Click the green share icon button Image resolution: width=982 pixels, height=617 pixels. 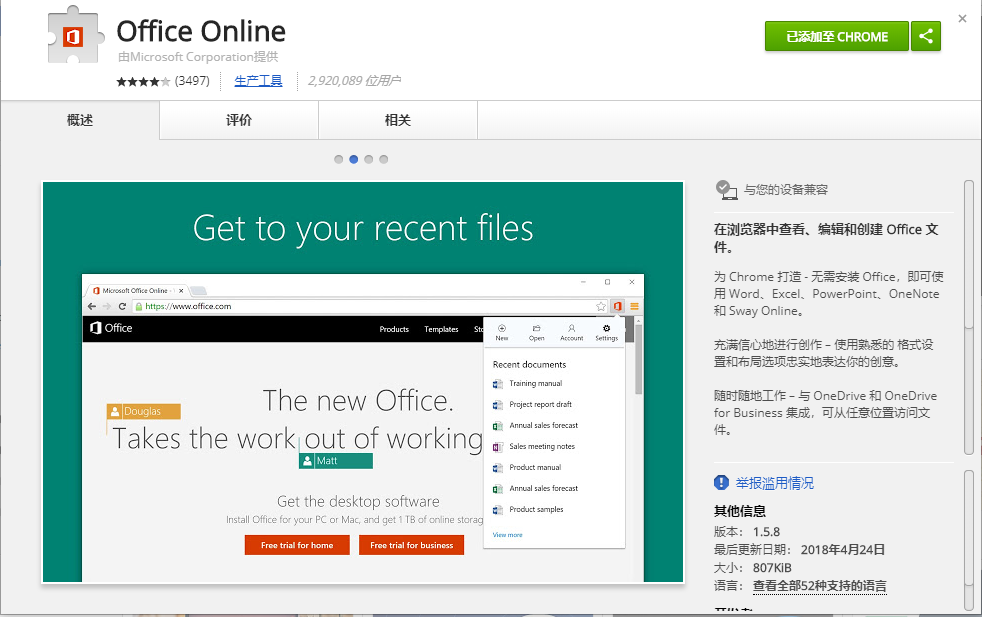tap(926, 36)
